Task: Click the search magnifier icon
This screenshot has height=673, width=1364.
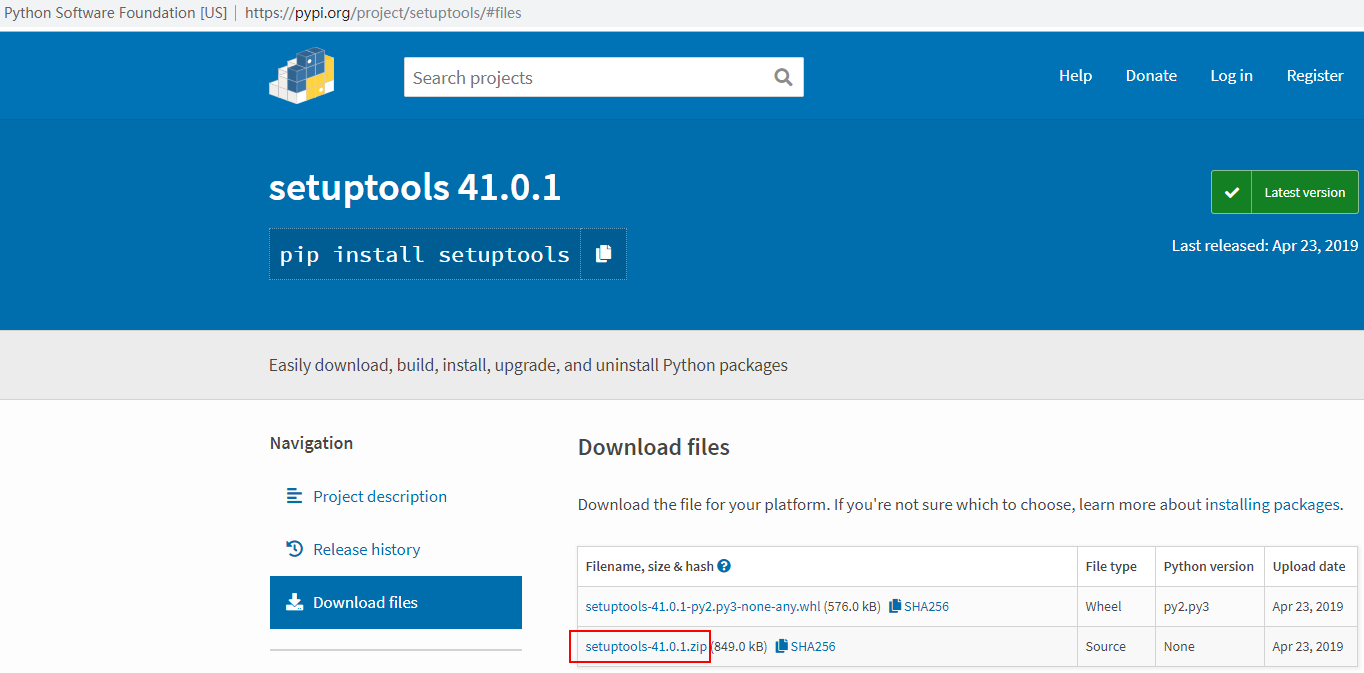Action: 783,77
